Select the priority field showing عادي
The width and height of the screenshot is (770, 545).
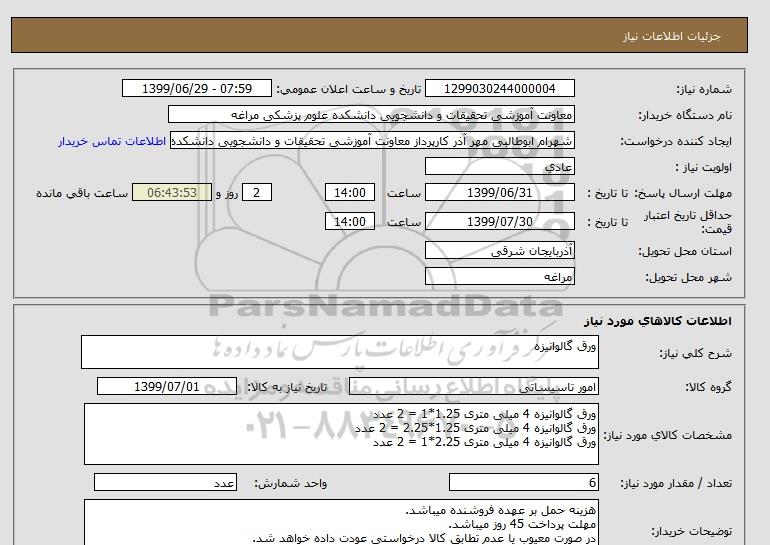[x=499, y=166]
